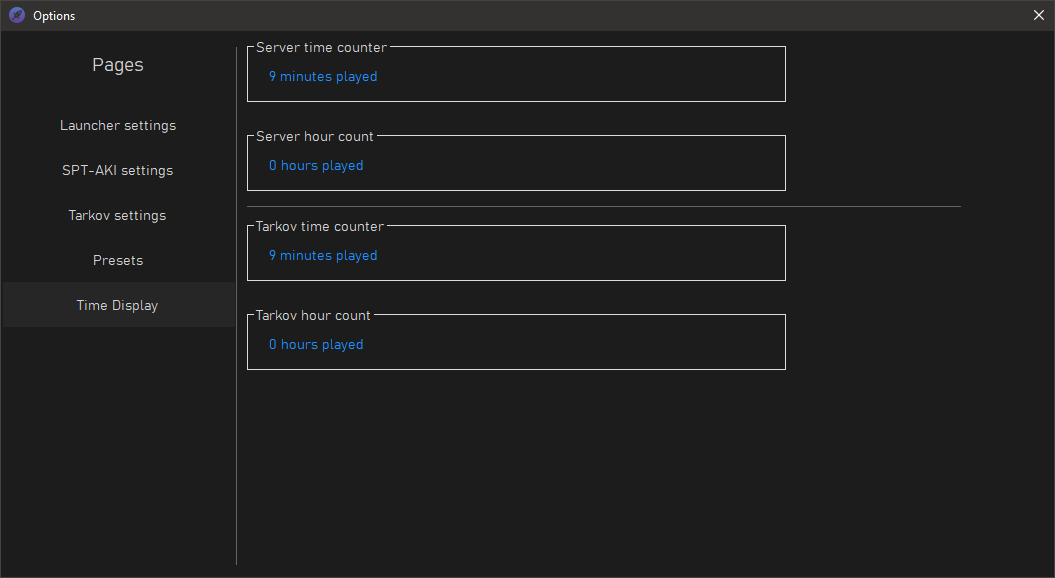Click '9 minutes played' under Tarkov time counter
The image size is (1055, 578).
point(323,256)
